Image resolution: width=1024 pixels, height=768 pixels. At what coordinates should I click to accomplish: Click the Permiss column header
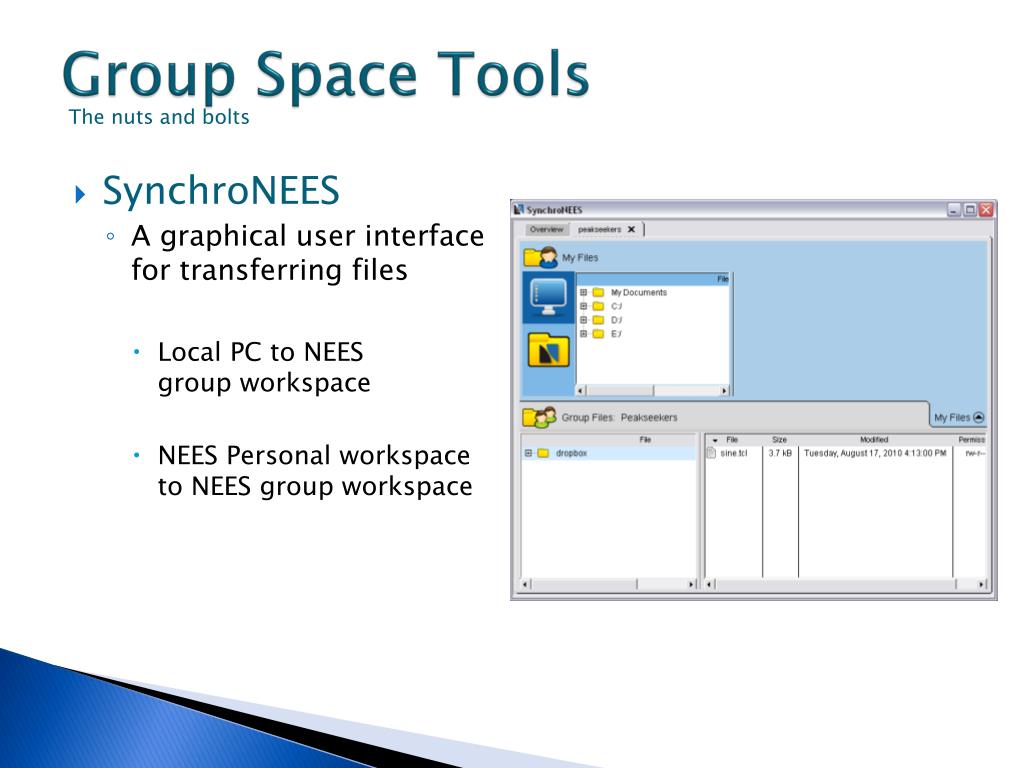pos(971,440)
